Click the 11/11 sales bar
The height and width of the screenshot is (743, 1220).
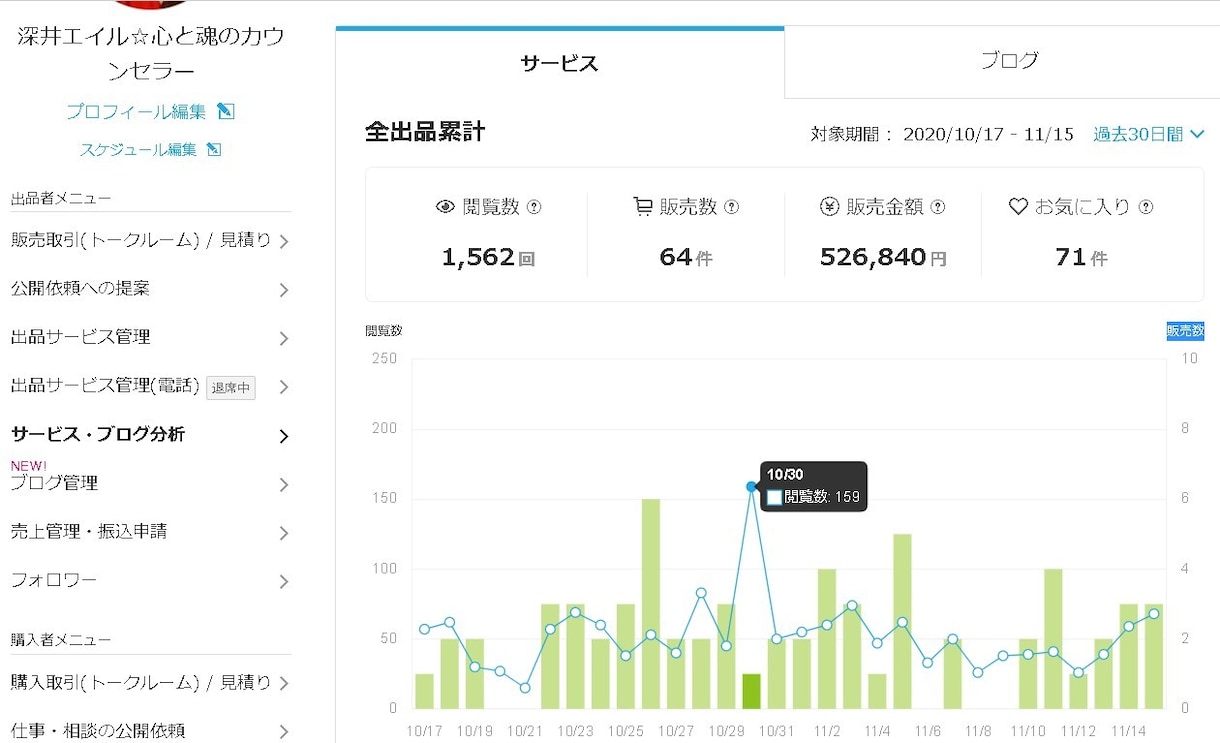[x=1053, y=639]
